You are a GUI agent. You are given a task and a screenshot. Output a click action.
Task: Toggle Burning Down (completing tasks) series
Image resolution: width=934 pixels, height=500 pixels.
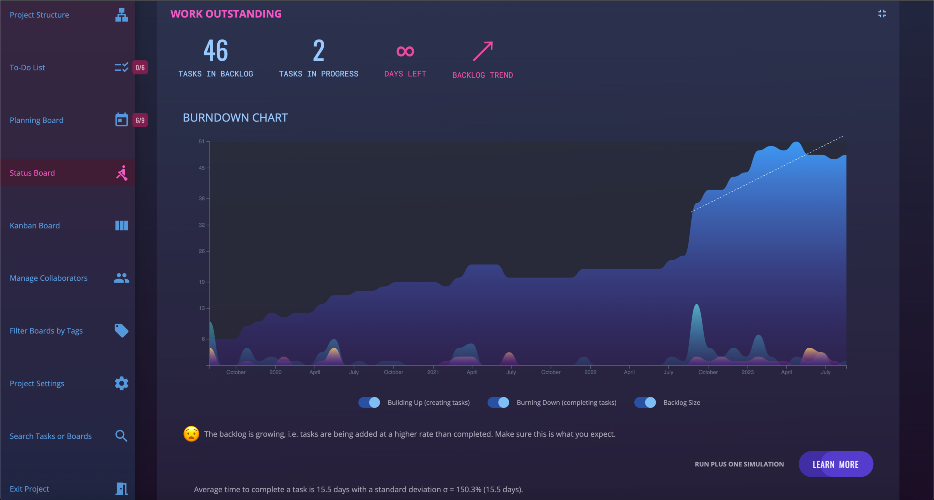pos(499,402)
